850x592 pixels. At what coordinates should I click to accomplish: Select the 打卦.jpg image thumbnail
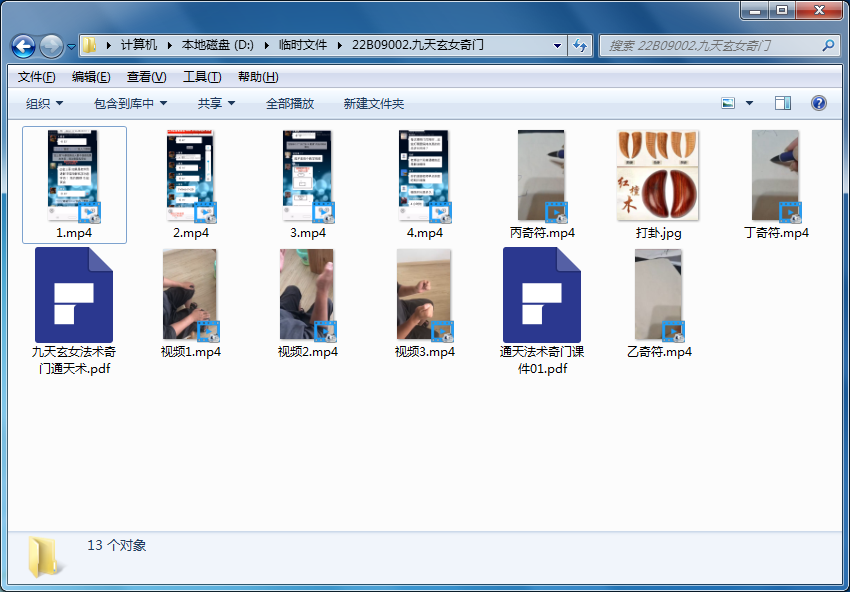click(658, 175)
